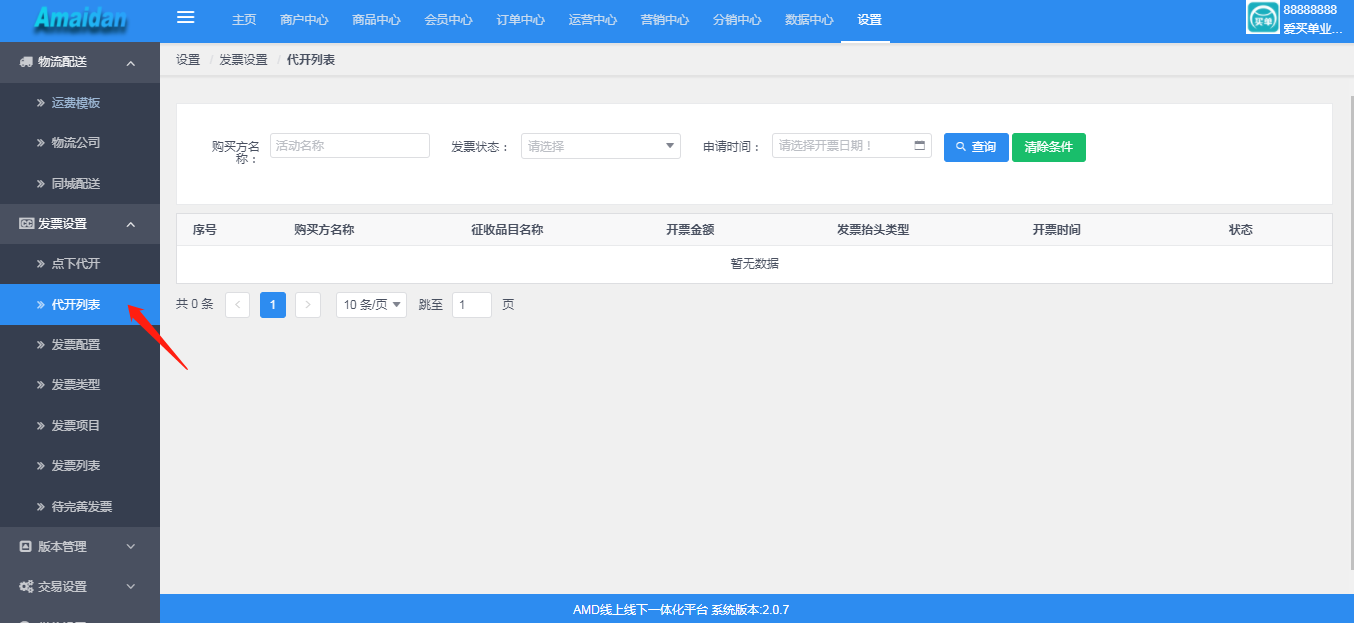Click the 购买方名称 column header

[324, 230]
